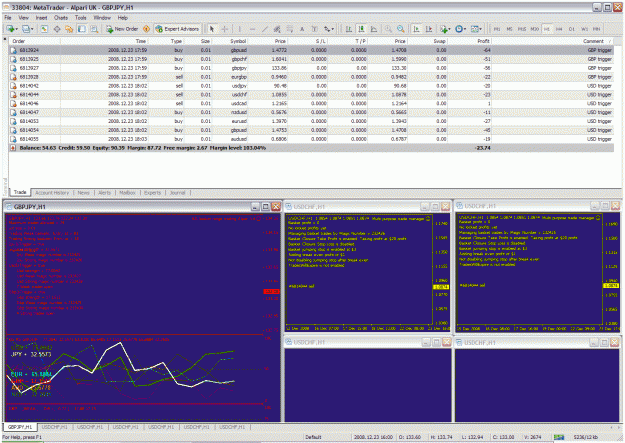Open the Help menu
The width and height of the screenshot is (625, 443).
click(x=123, y=18)
